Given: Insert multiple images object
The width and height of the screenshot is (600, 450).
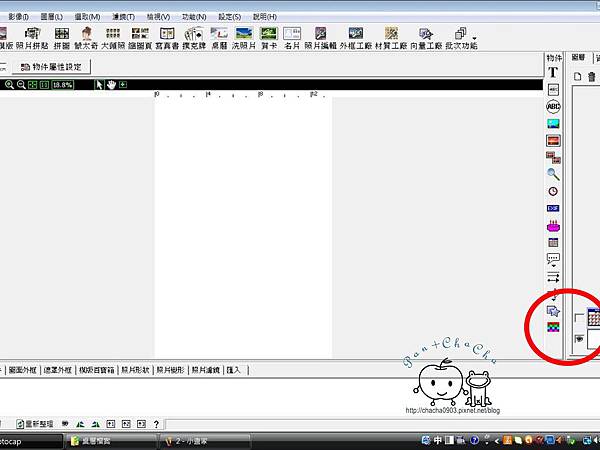Looking at the screenshot, I should 553,157.
